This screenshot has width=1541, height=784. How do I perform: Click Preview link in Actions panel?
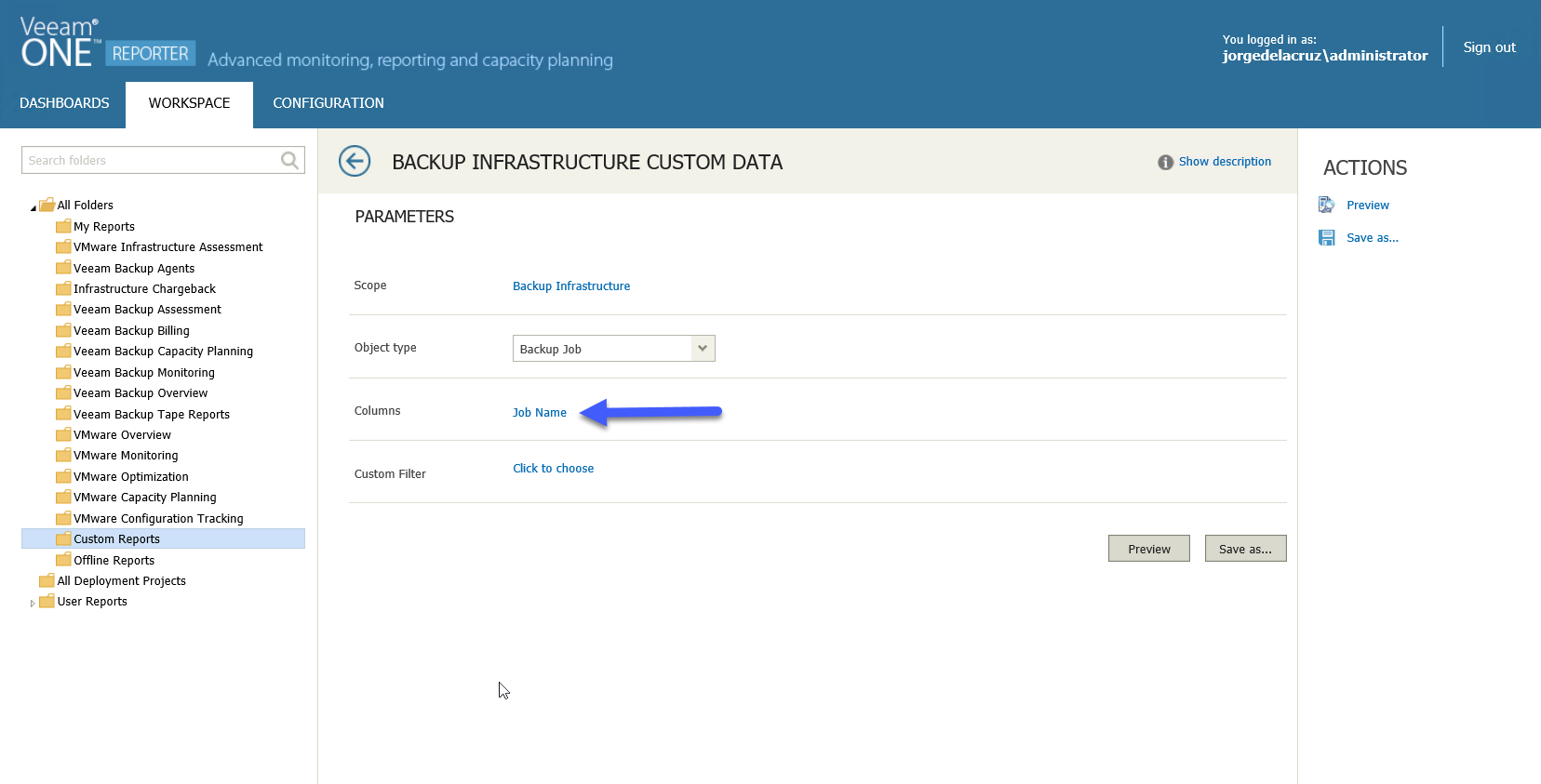point(1368,206)
